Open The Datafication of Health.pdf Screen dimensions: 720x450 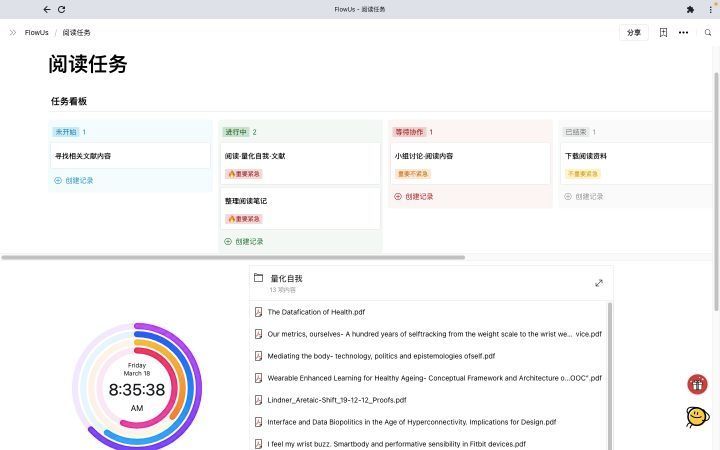(316, 312)
